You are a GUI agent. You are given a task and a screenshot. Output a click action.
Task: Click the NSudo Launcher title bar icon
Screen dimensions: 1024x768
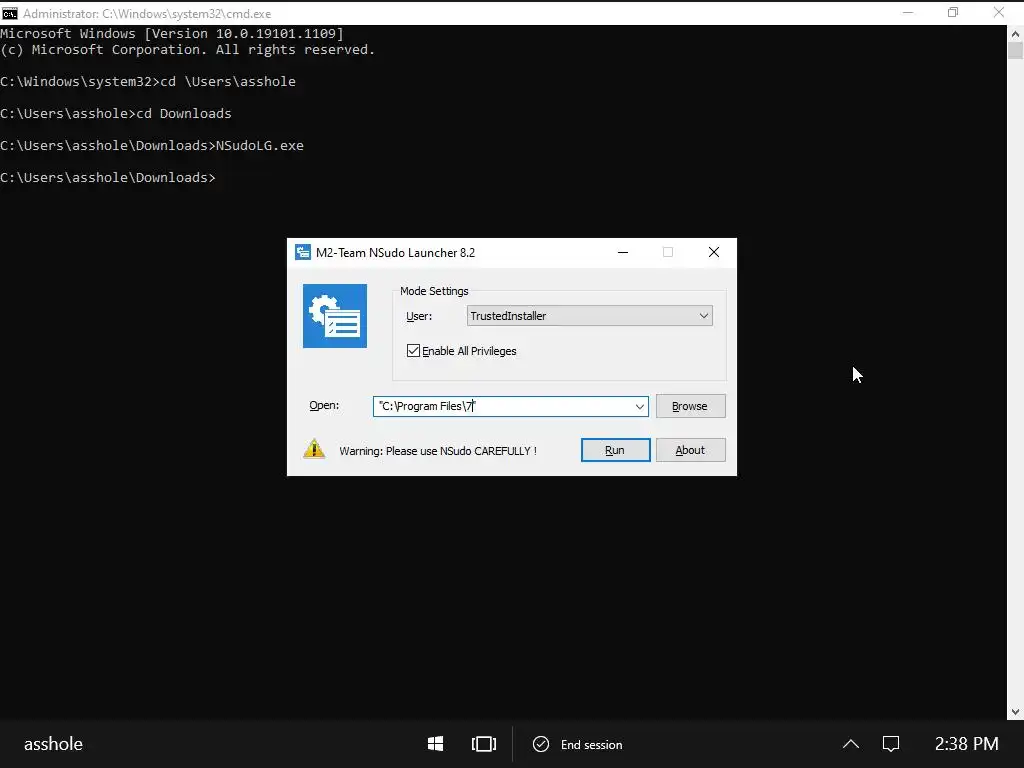(x=302, y=252)
